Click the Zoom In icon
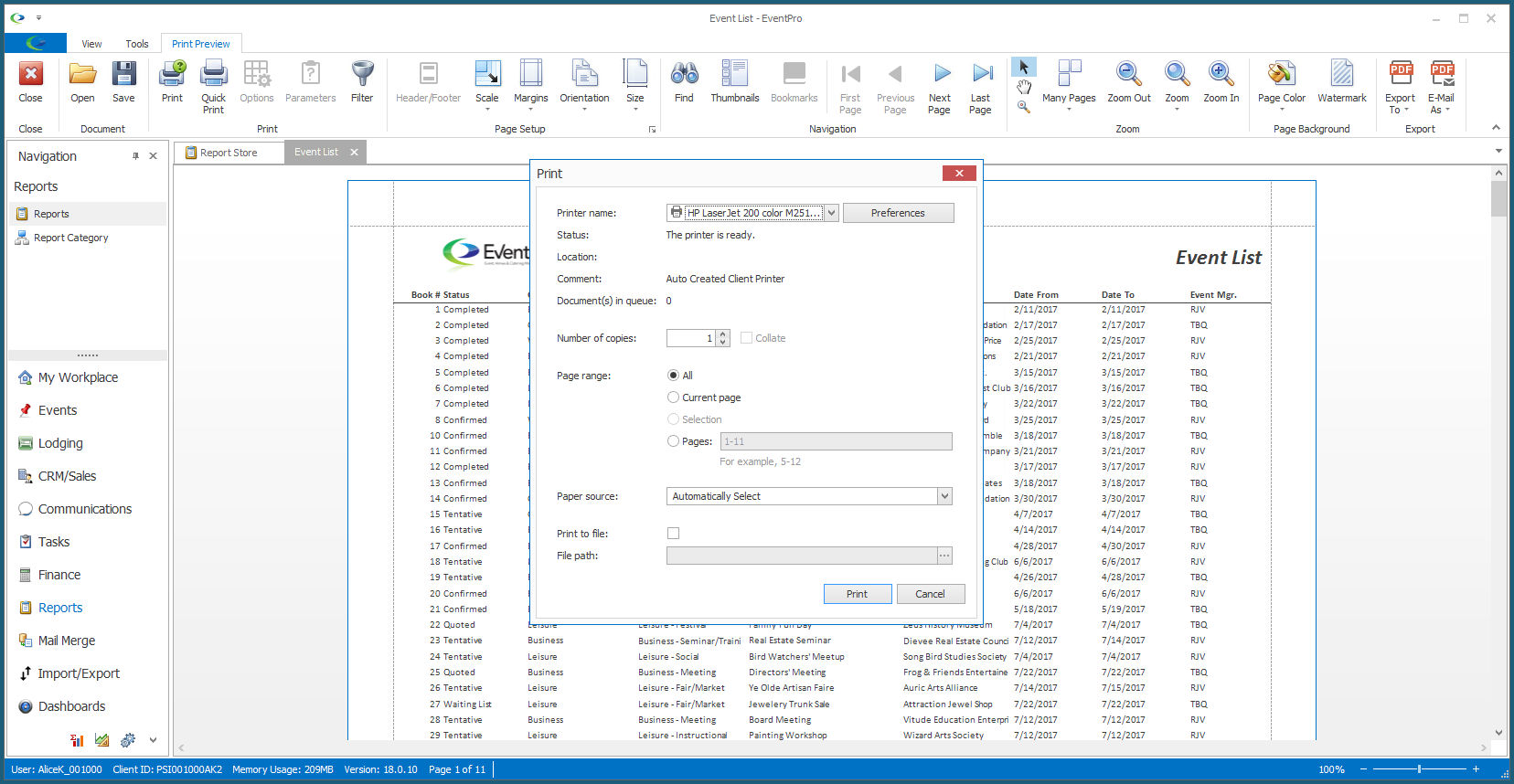The image size is (1514, 784). click(1221, 74)
